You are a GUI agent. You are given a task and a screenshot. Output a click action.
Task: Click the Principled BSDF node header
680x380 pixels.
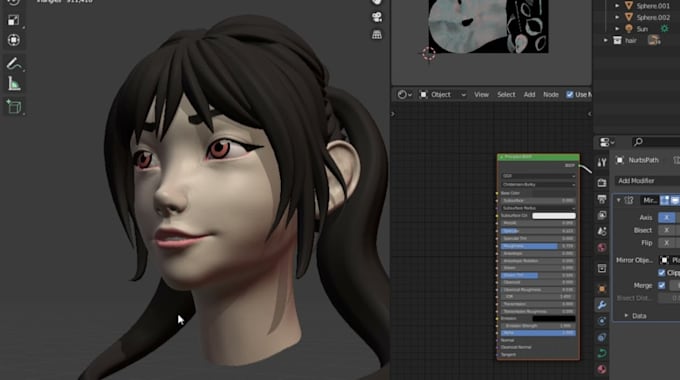(538, 157)
